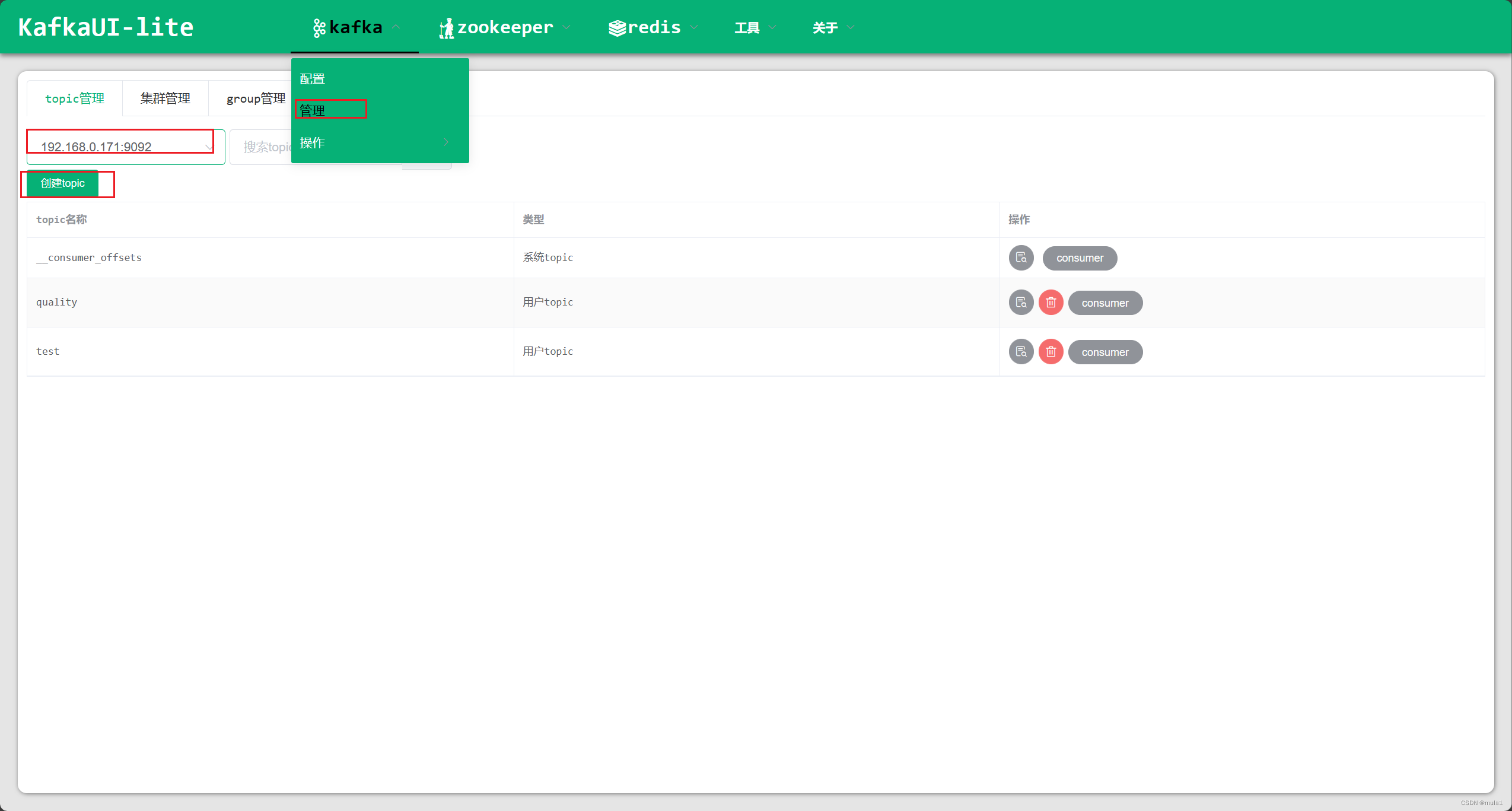Screen dimensions: 1512x811
Task: Select 操作 in kafka dropdown
Action: click(x=380, y=142)
